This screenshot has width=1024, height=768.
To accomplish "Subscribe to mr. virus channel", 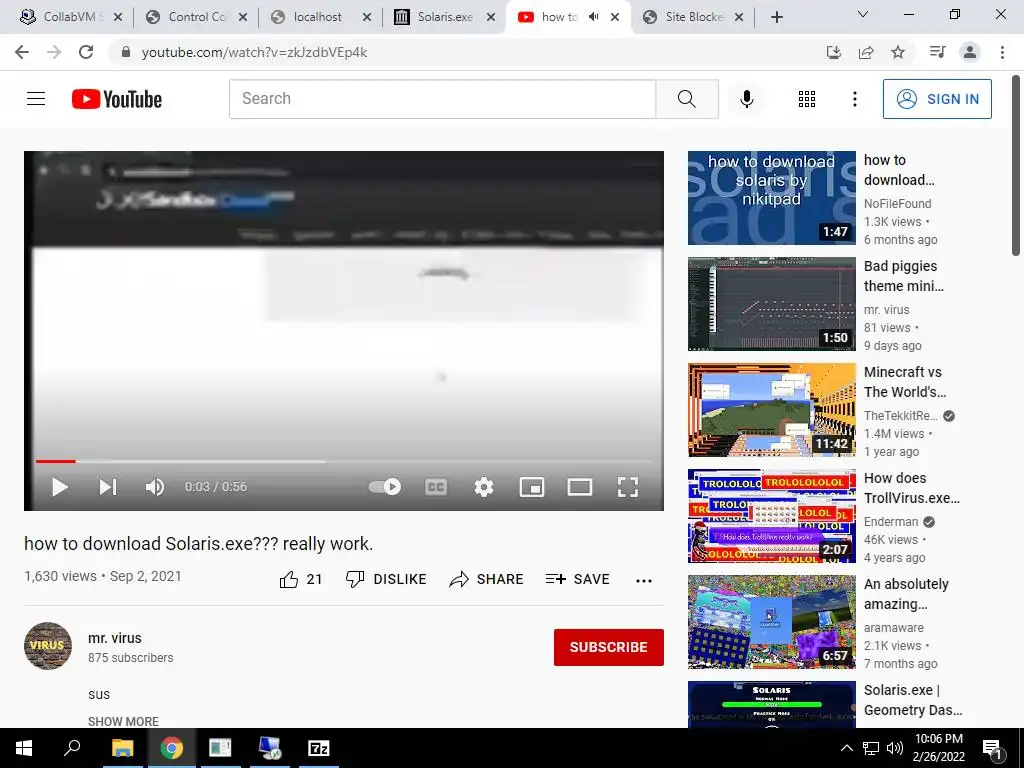I will coord(609,647).
